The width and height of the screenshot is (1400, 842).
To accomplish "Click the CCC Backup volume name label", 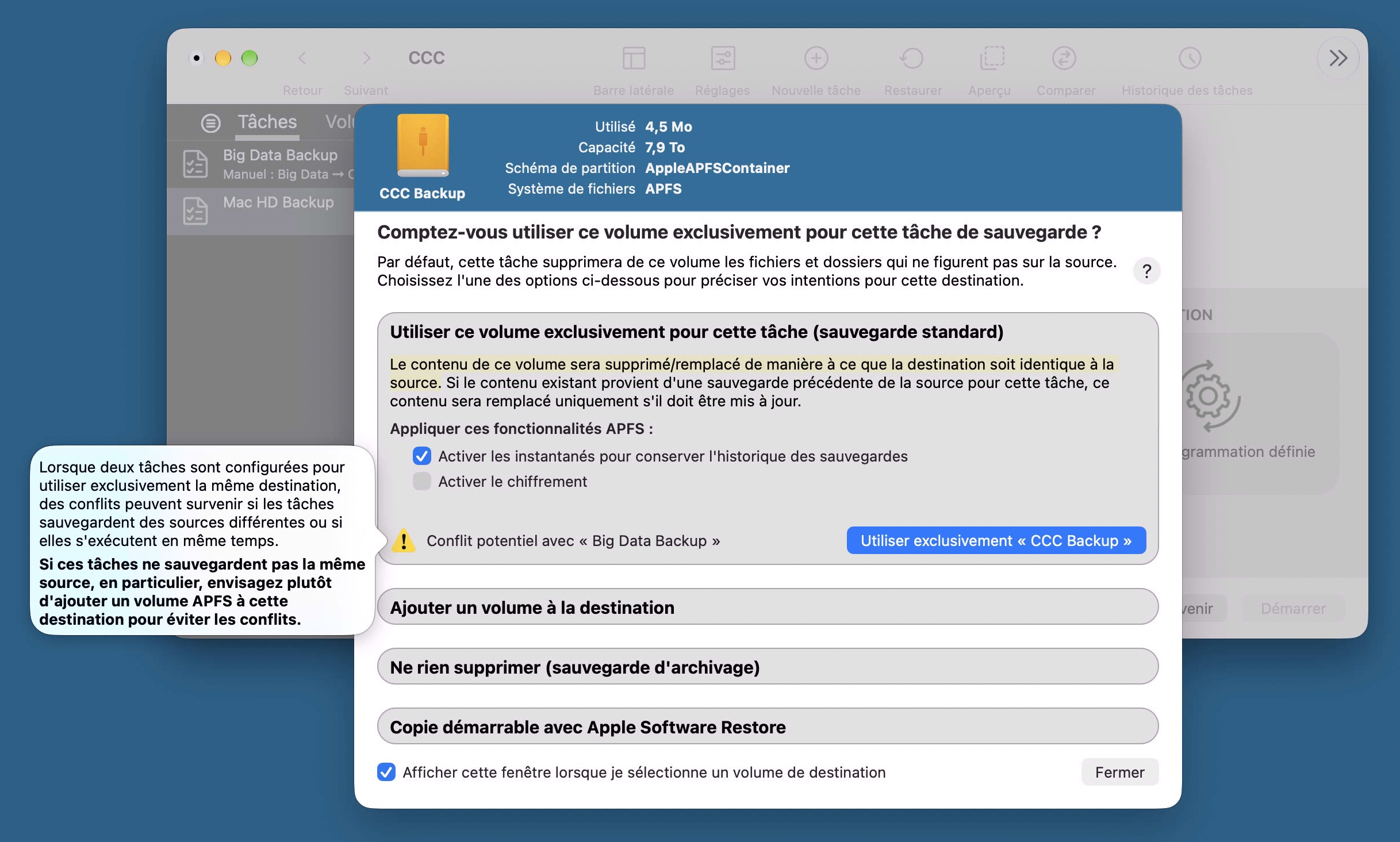I will tap(422, 193).
